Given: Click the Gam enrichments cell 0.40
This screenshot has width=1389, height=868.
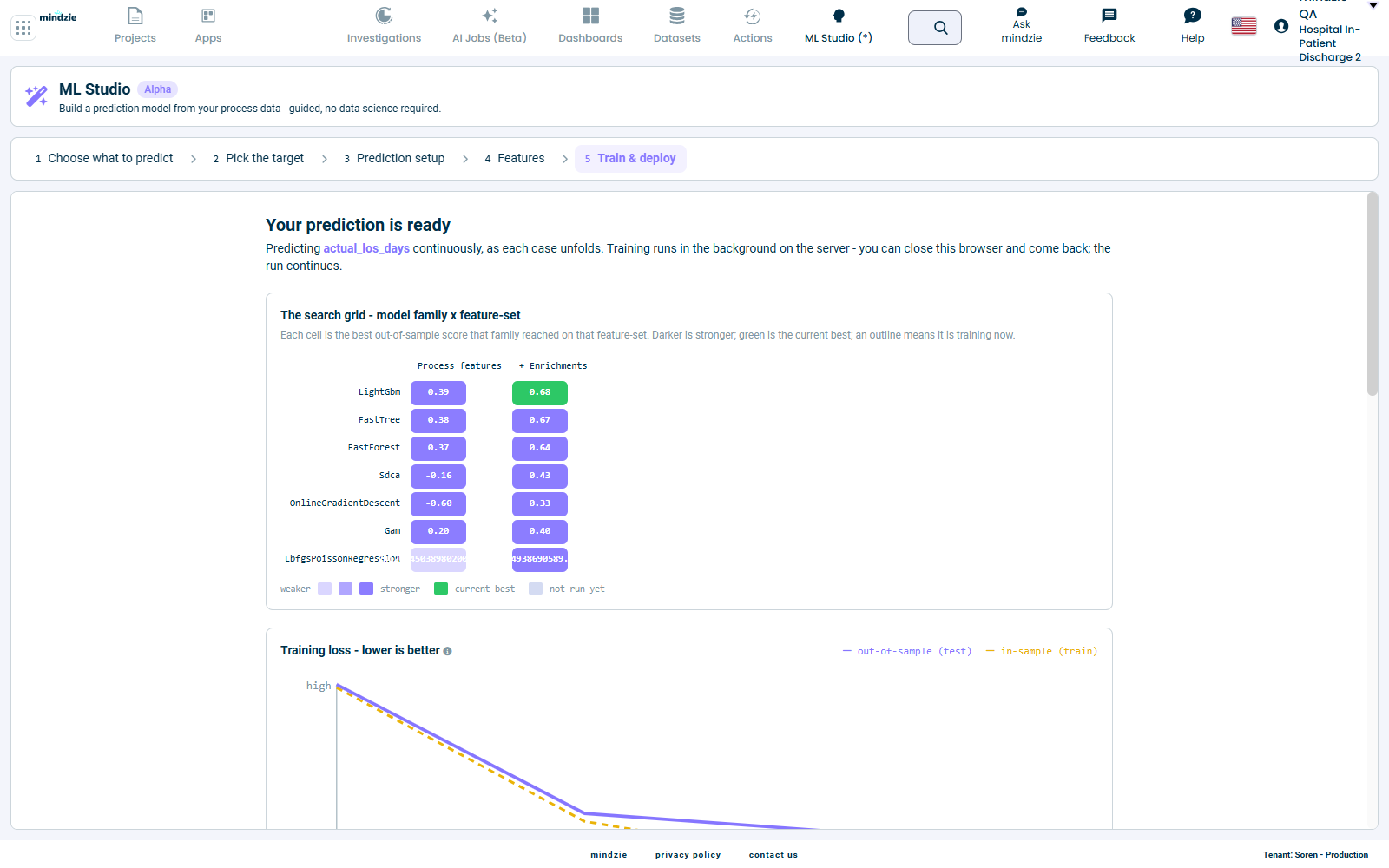Looking at the screenshot, I should click(540, 531).
